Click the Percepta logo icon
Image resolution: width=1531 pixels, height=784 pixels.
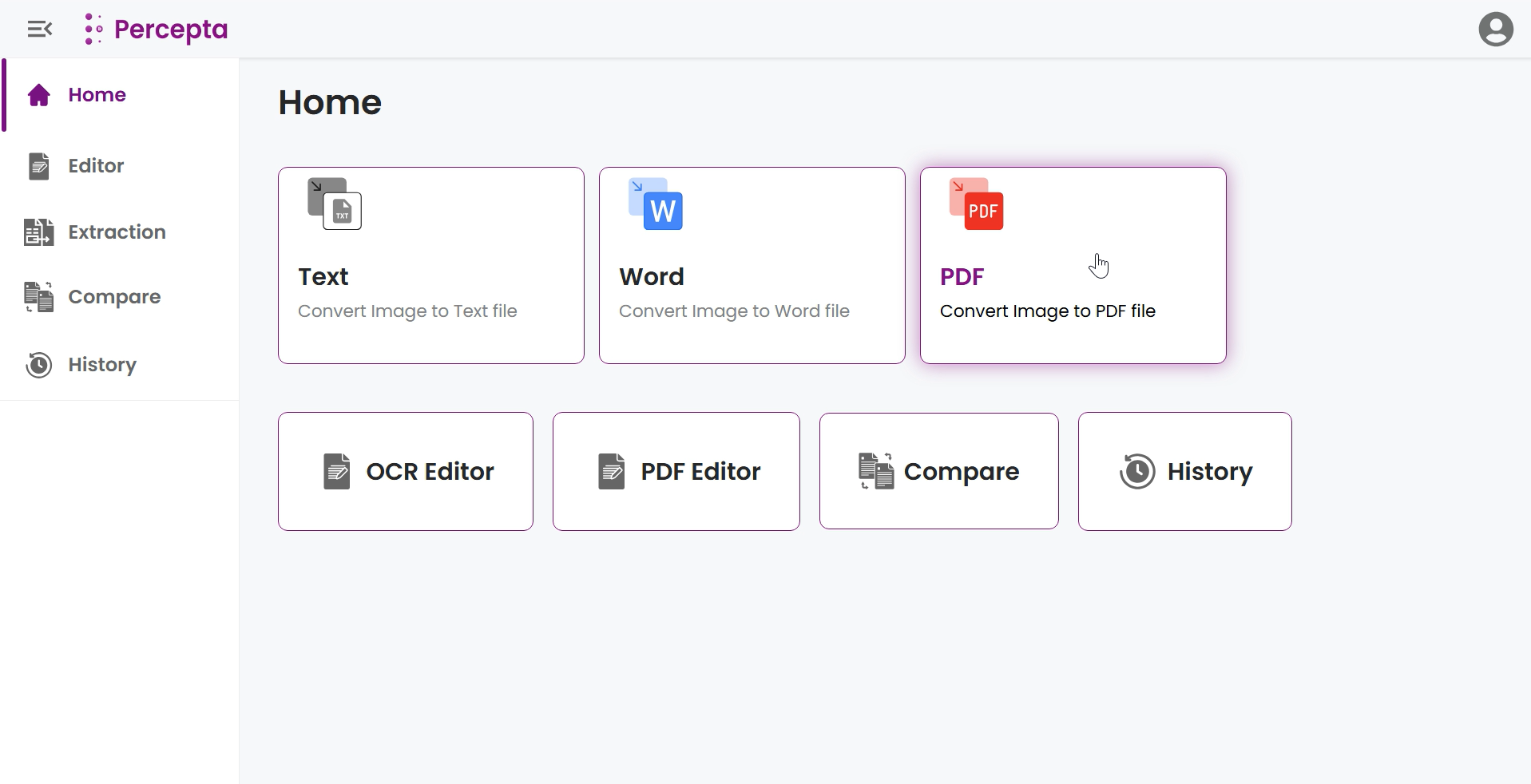coord(93,29)
